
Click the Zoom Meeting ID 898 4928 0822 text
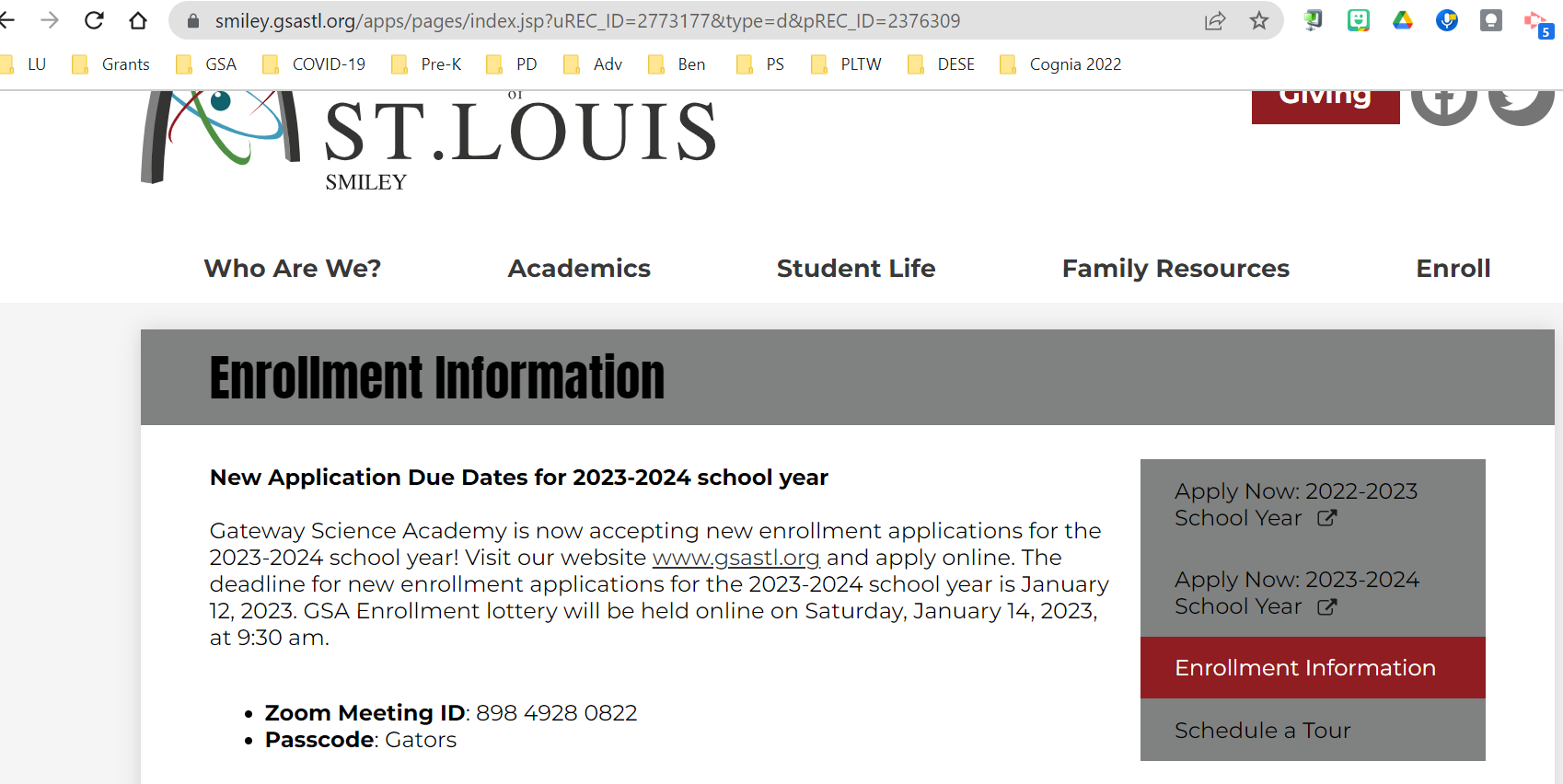click(x=451, y=713)
